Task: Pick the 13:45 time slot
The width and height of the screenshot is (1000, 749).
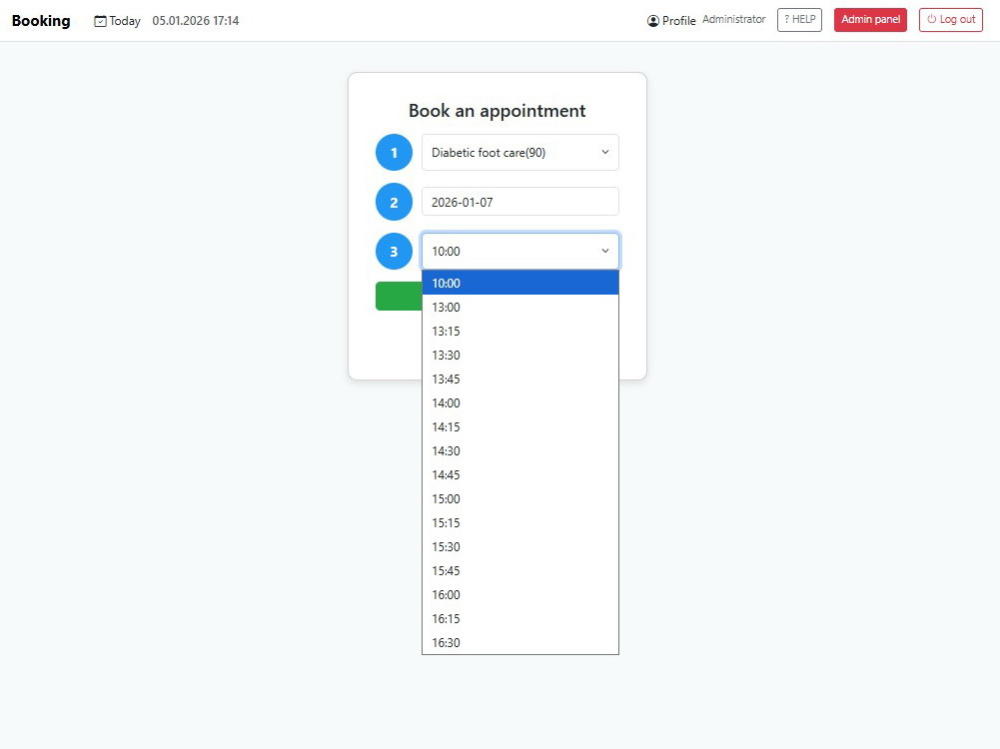Action: pyautogui.click(x=520, y=379)
